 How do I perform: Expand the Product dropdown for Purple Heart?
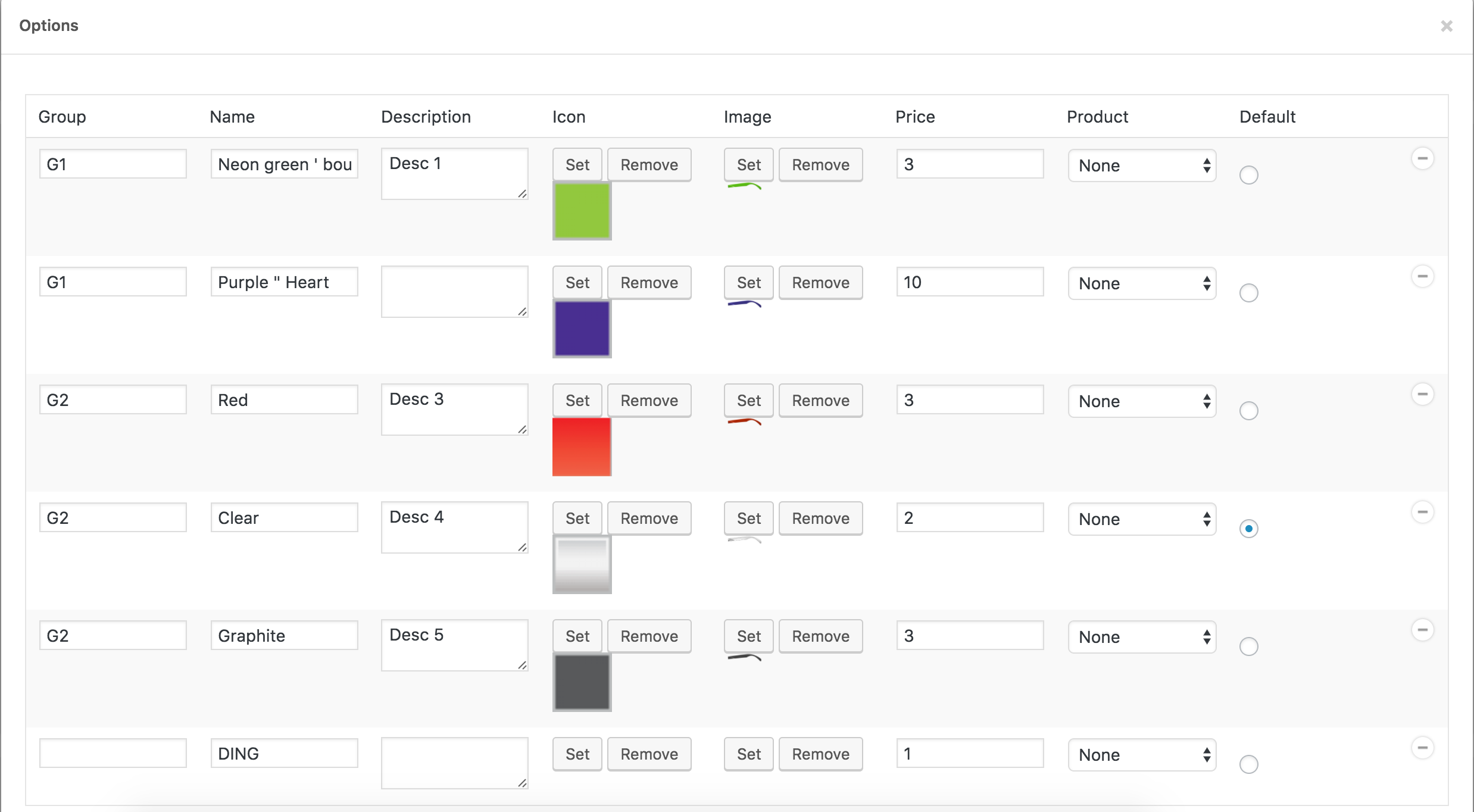(1141, 283)
